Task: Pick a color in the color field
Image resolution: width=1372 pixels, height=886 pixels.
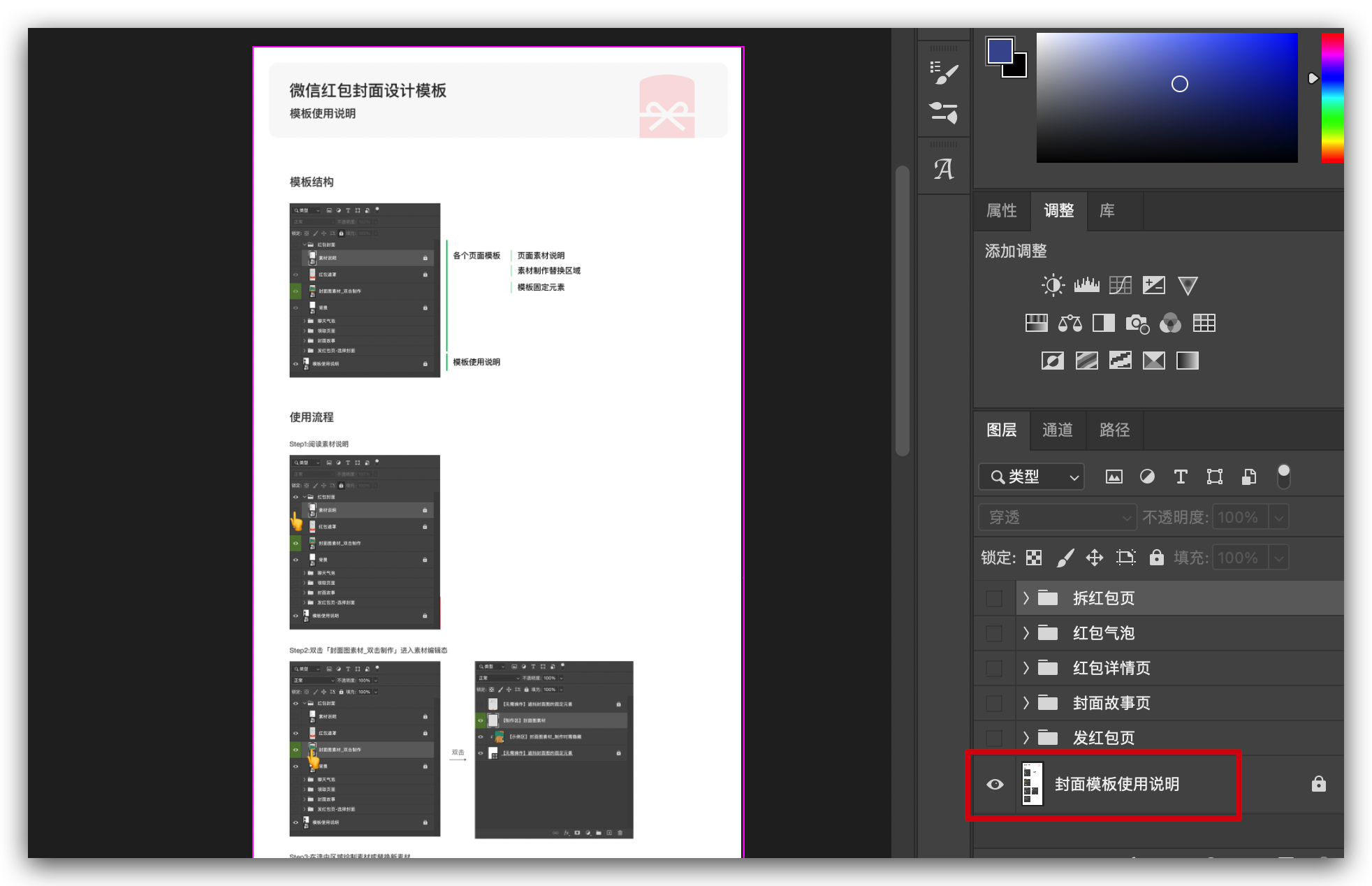Action: tap(1167, 98)
